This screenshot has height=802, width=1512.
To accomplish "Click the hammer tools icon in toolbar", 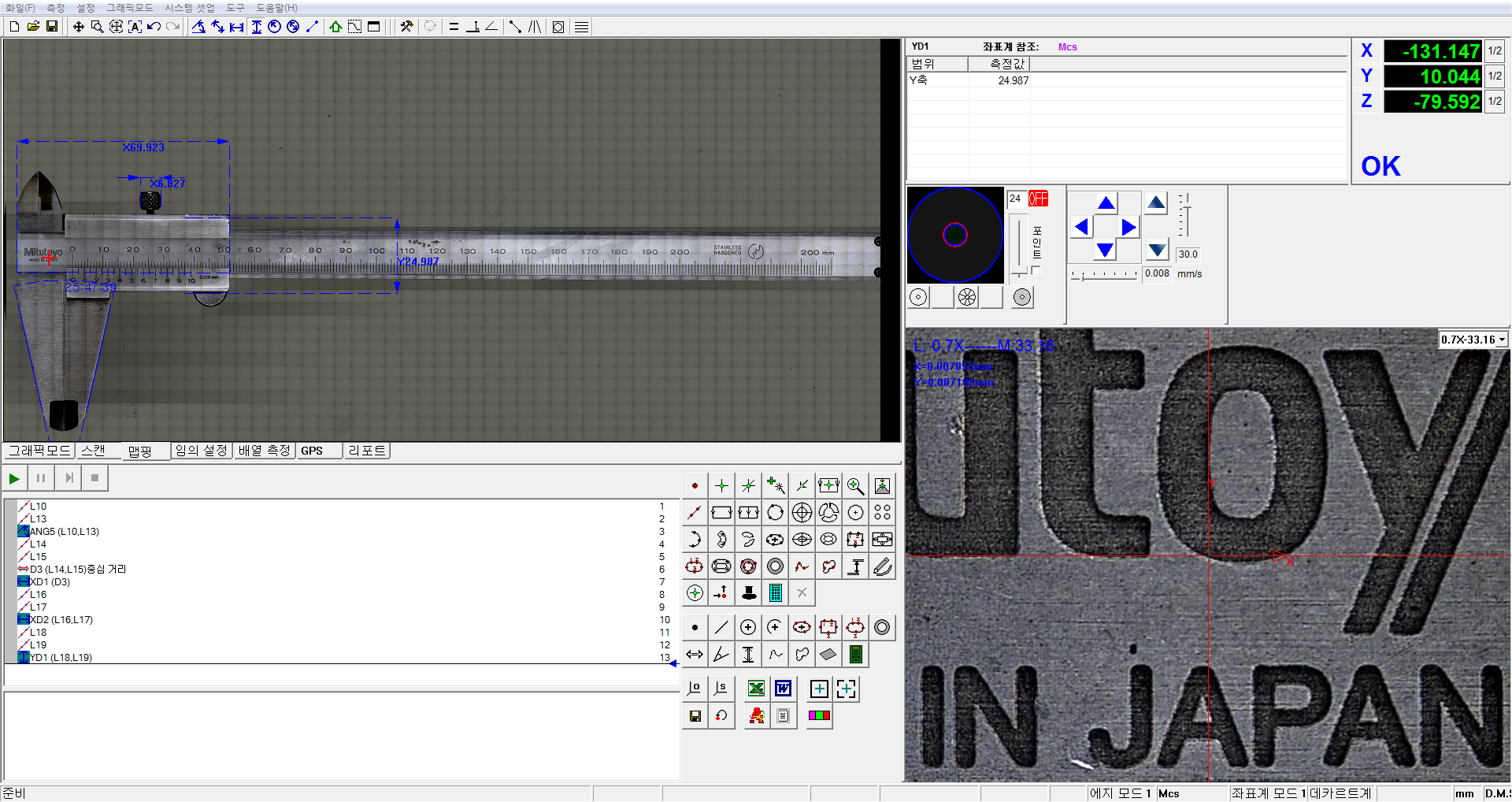I will pos(406,27).
